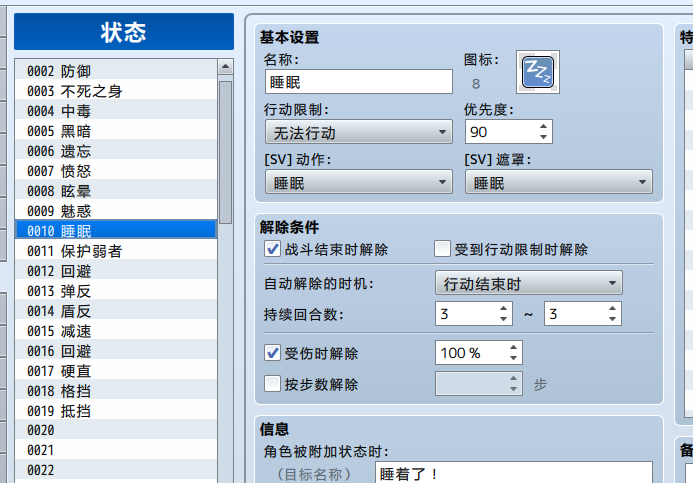This screenshot has width=693, height=483.
Task: Click the state list scrollbar thumb
Action: [225, 152]
